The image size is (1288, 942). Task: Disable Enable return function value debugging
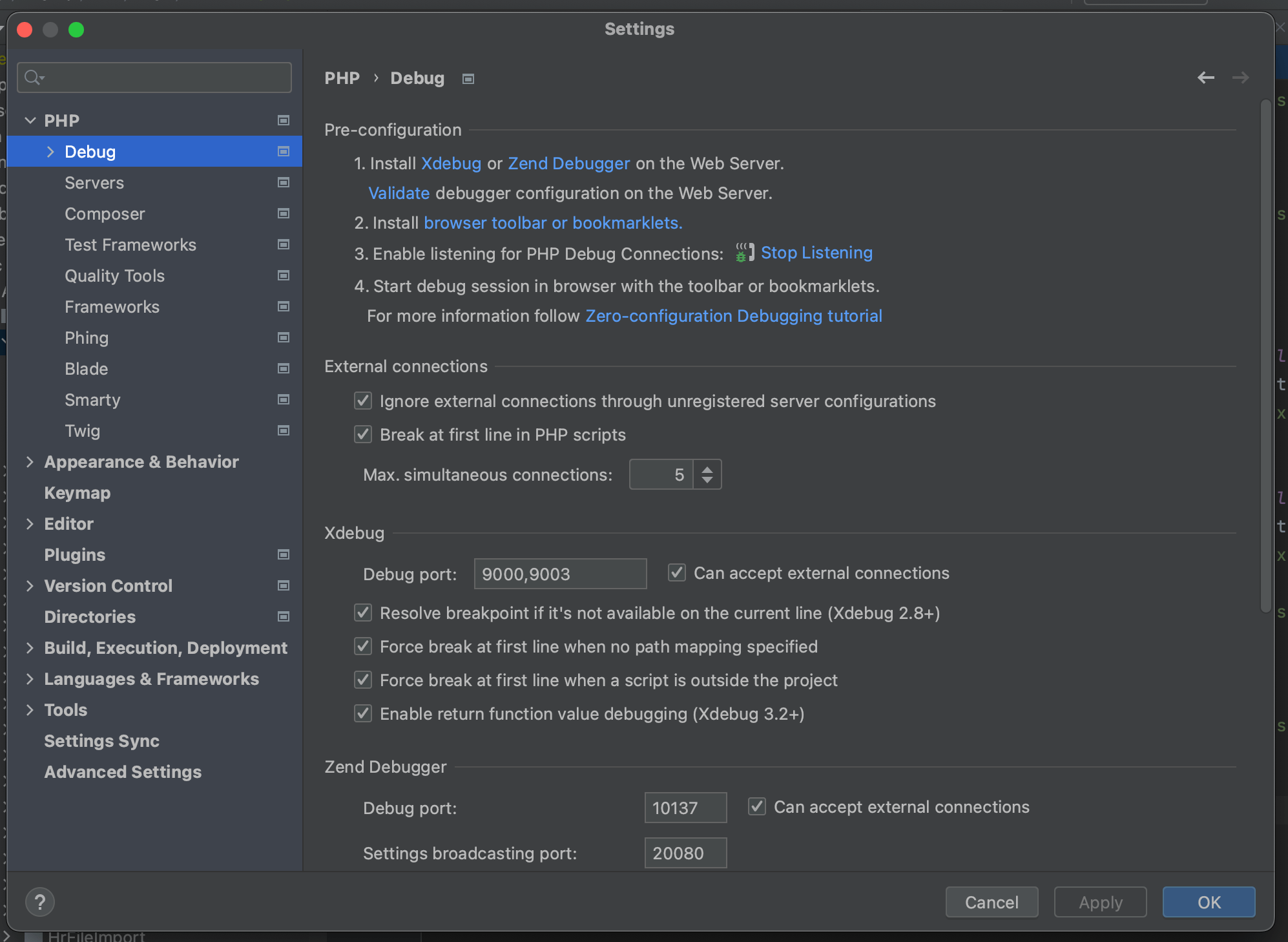click(363, 714)
